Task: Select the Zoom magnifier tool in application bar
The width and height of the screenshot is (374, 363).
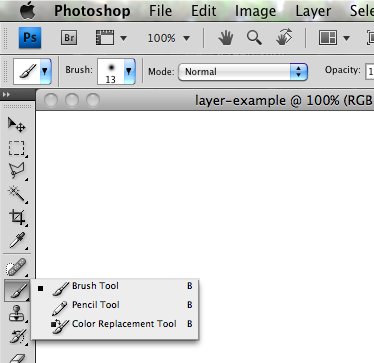Action: [254, 38]
